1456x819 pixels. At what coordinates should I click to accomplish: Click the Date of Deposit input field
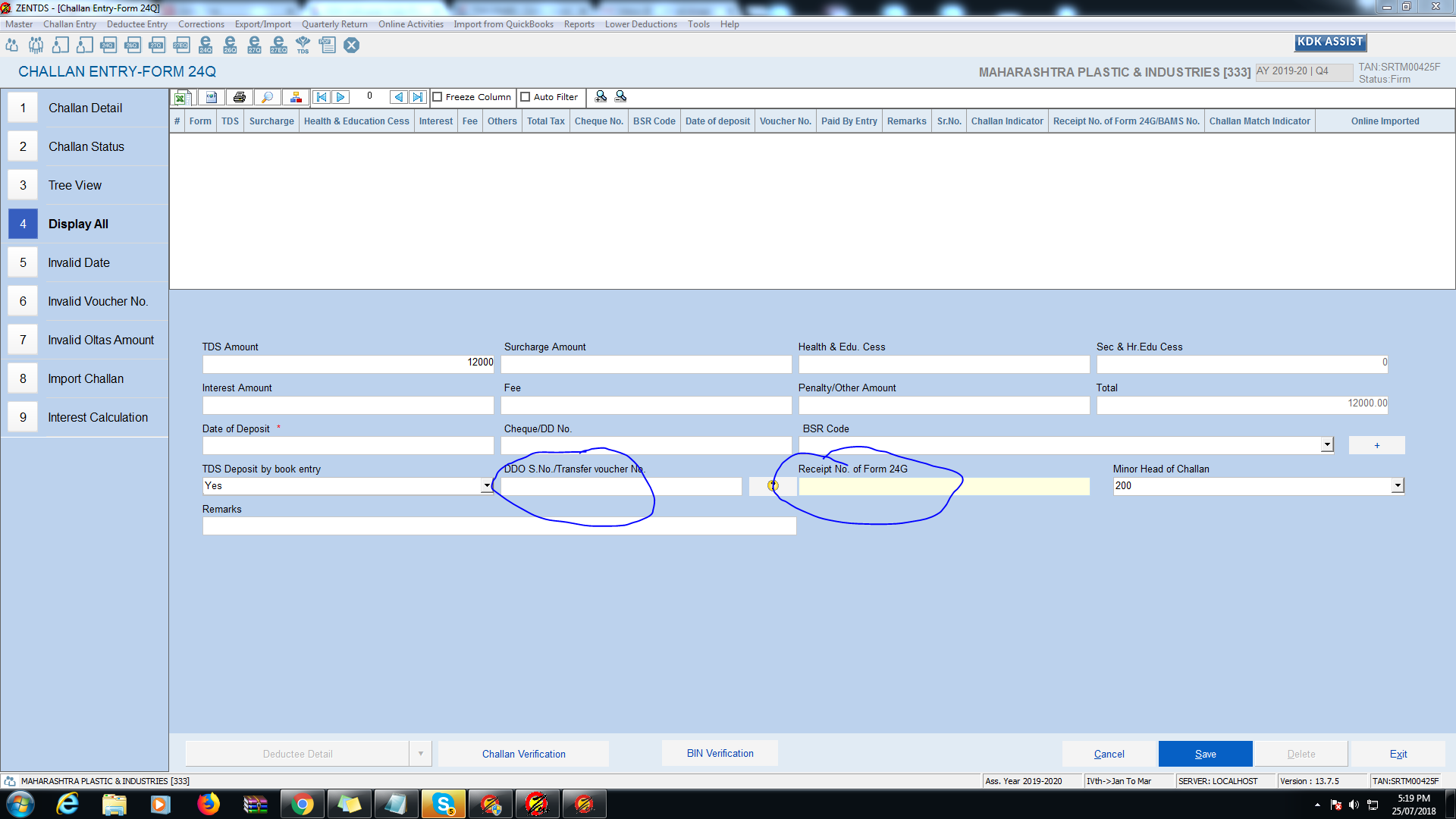(348, 445)
